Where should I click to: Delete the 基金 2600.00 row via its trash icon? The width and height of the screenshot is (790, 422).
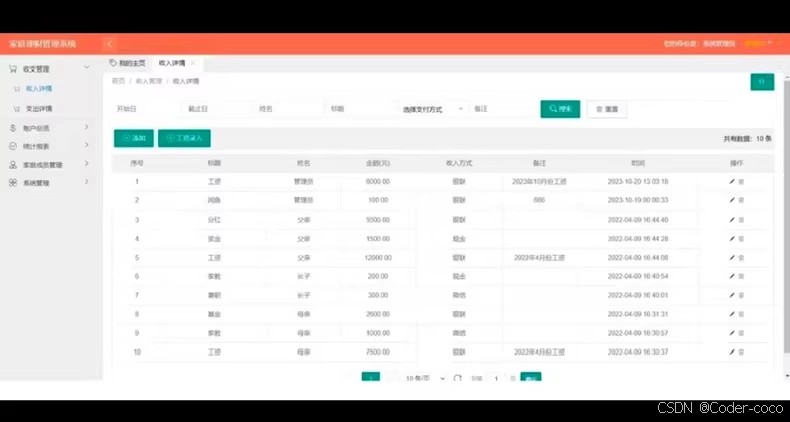[741, 314]
